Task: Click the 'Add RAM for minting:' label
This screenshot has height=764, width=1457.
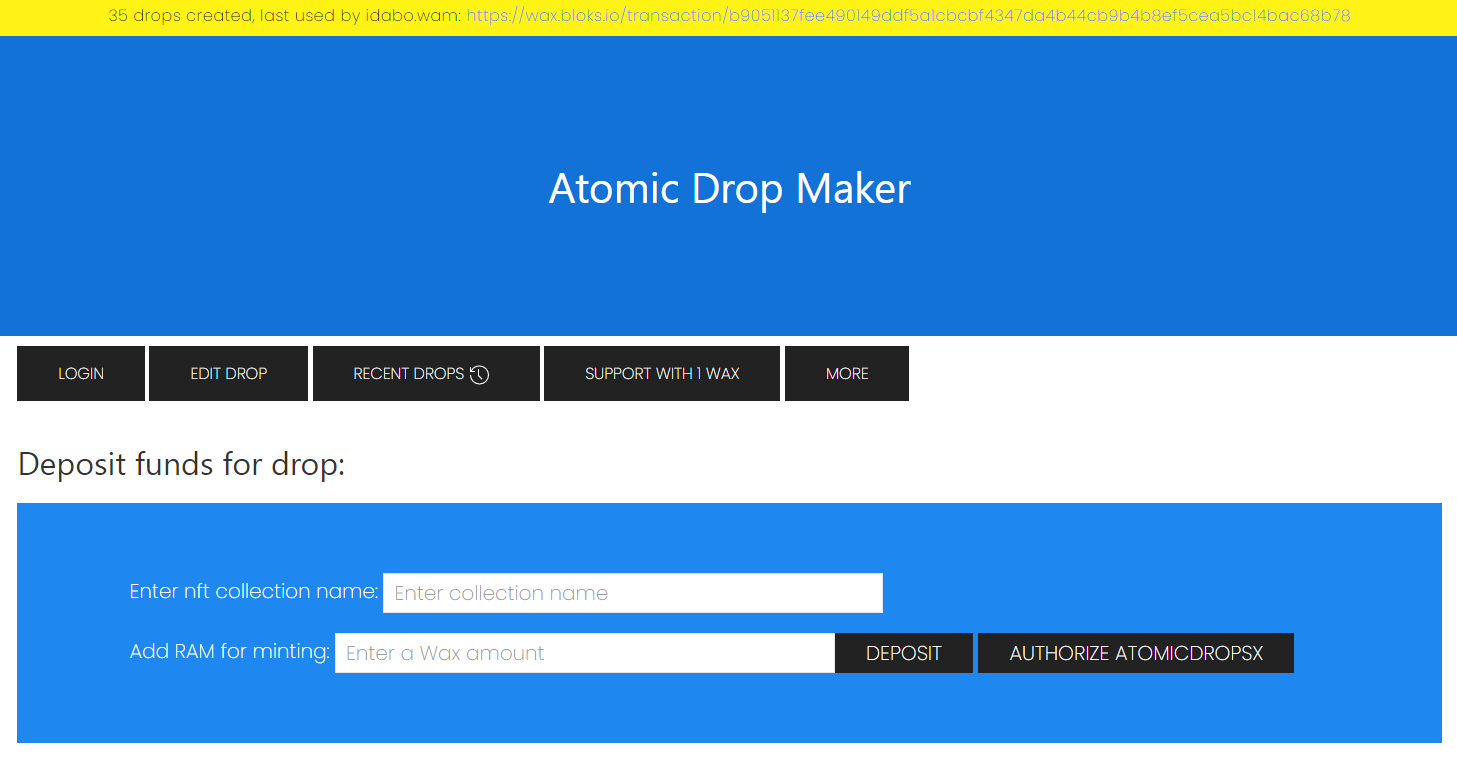Action: pyautogui.click(x=230, y=652)
